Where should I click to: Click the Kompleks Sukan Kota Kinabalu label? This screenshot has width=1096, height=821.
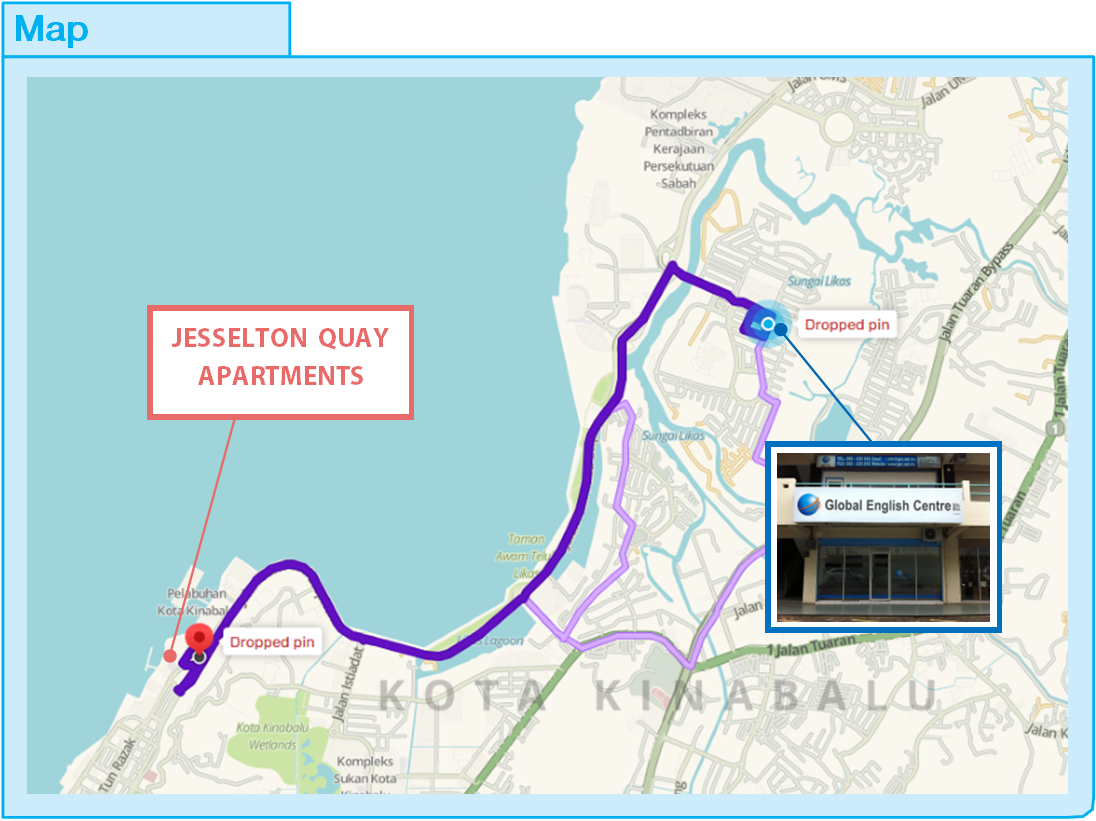click(x=367, y=777)
